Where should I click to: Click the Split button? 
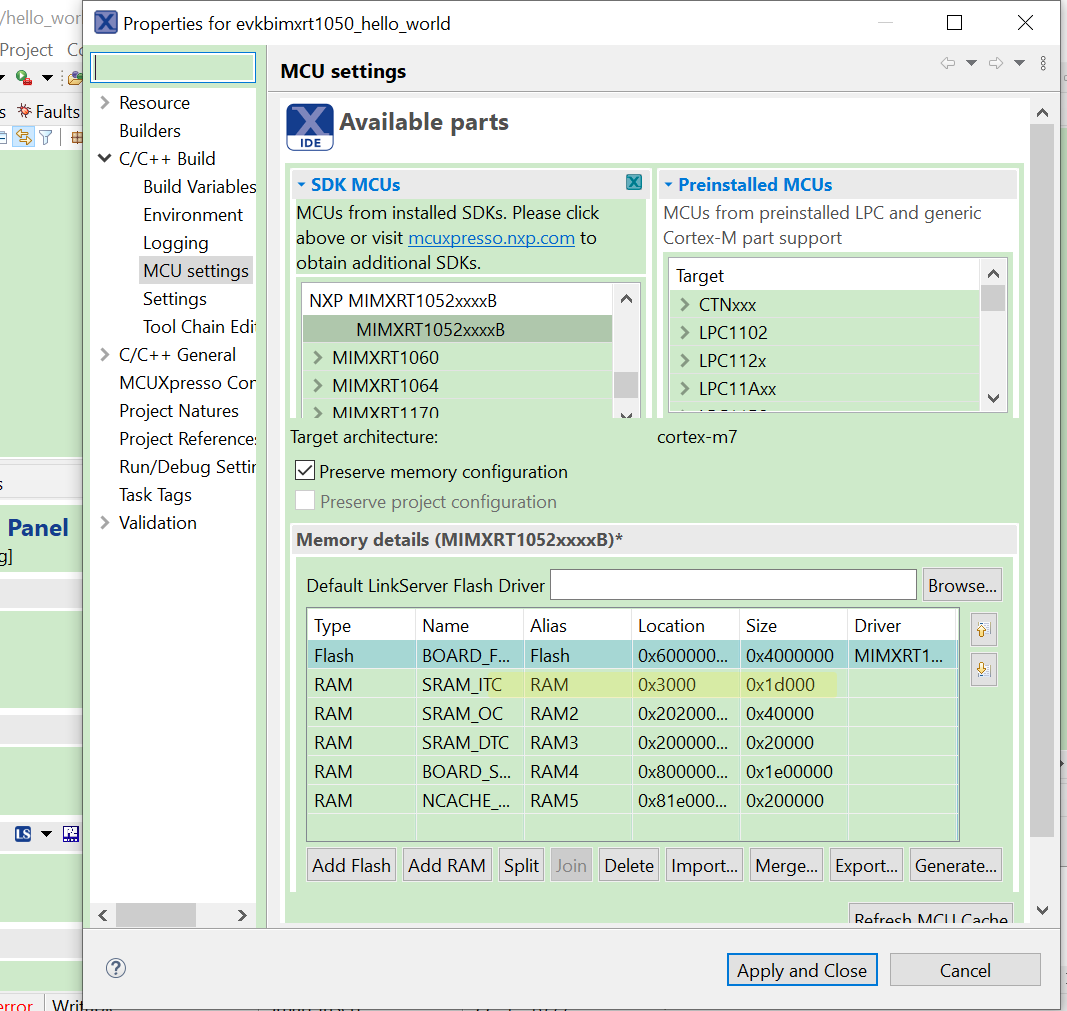click(521, 865)
